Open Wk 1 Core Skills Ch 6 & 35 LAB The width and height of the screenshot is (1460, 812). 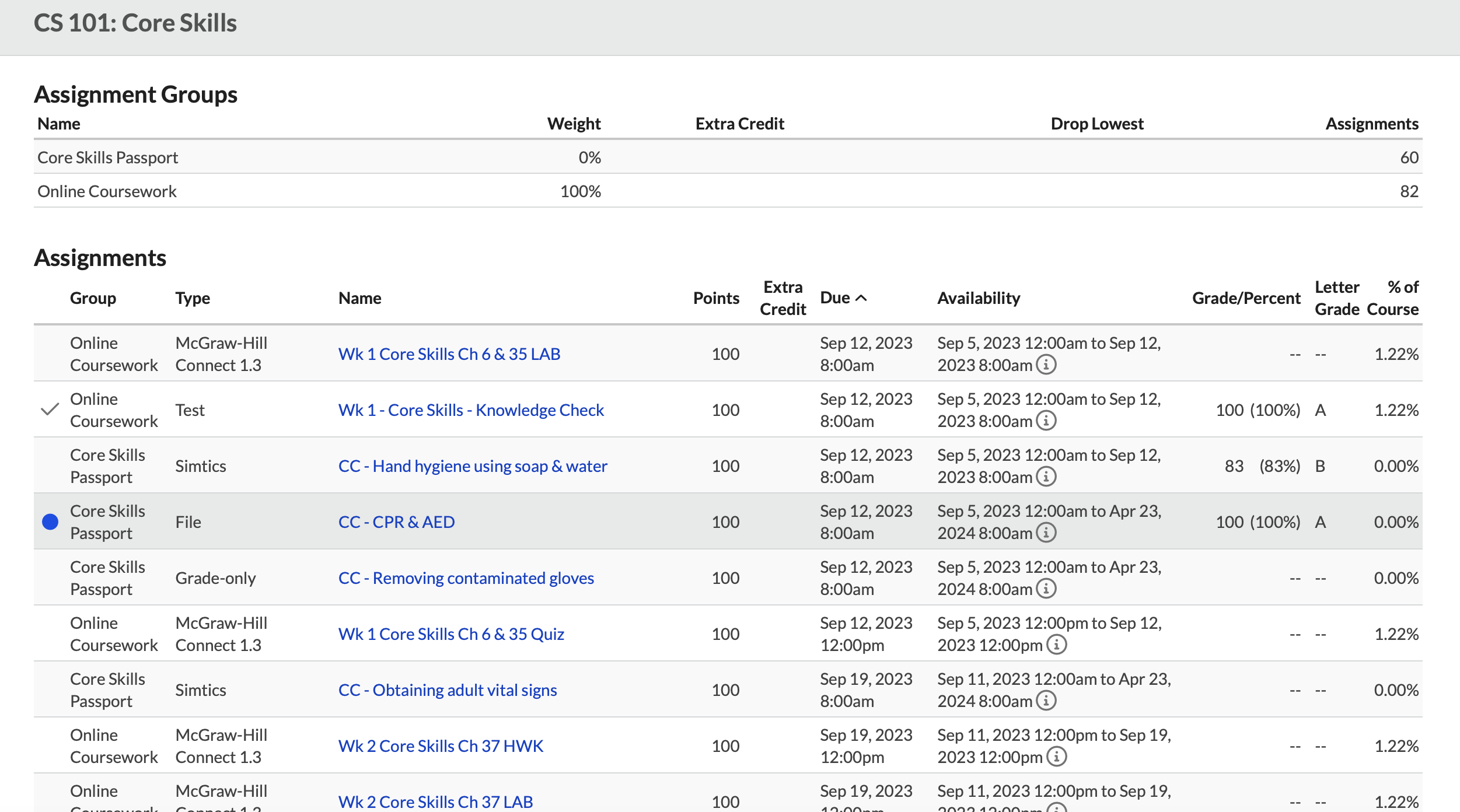tap(449, 354)
